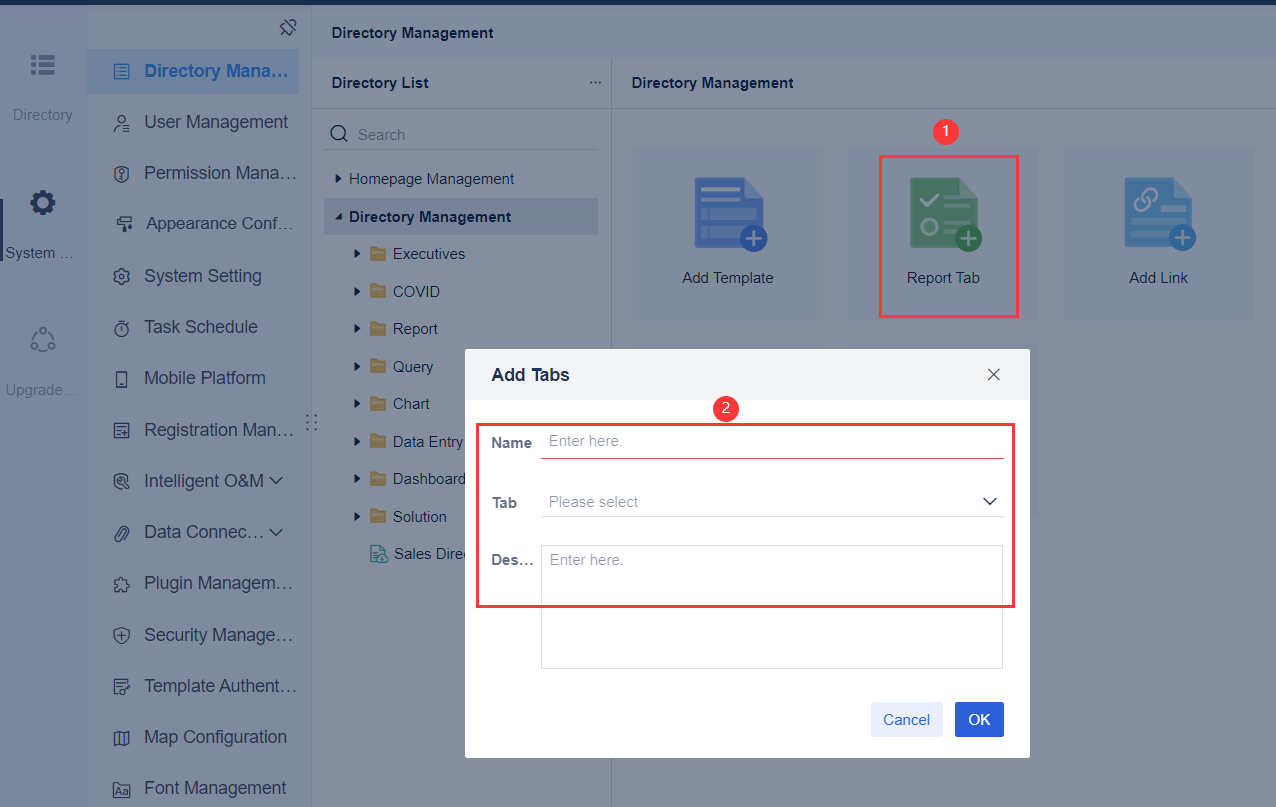This screenshot has width=1276, height=807.
Task: Click the pin icon above the sidebar
Action: click(x=288, y=27)
